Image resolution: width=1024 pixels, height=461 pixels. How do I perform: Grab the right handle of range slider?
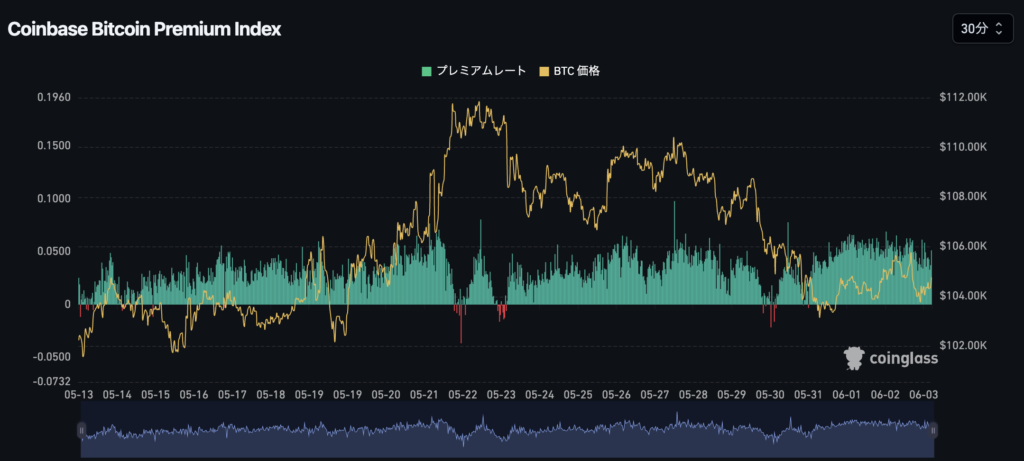click(x=933, y=430)
